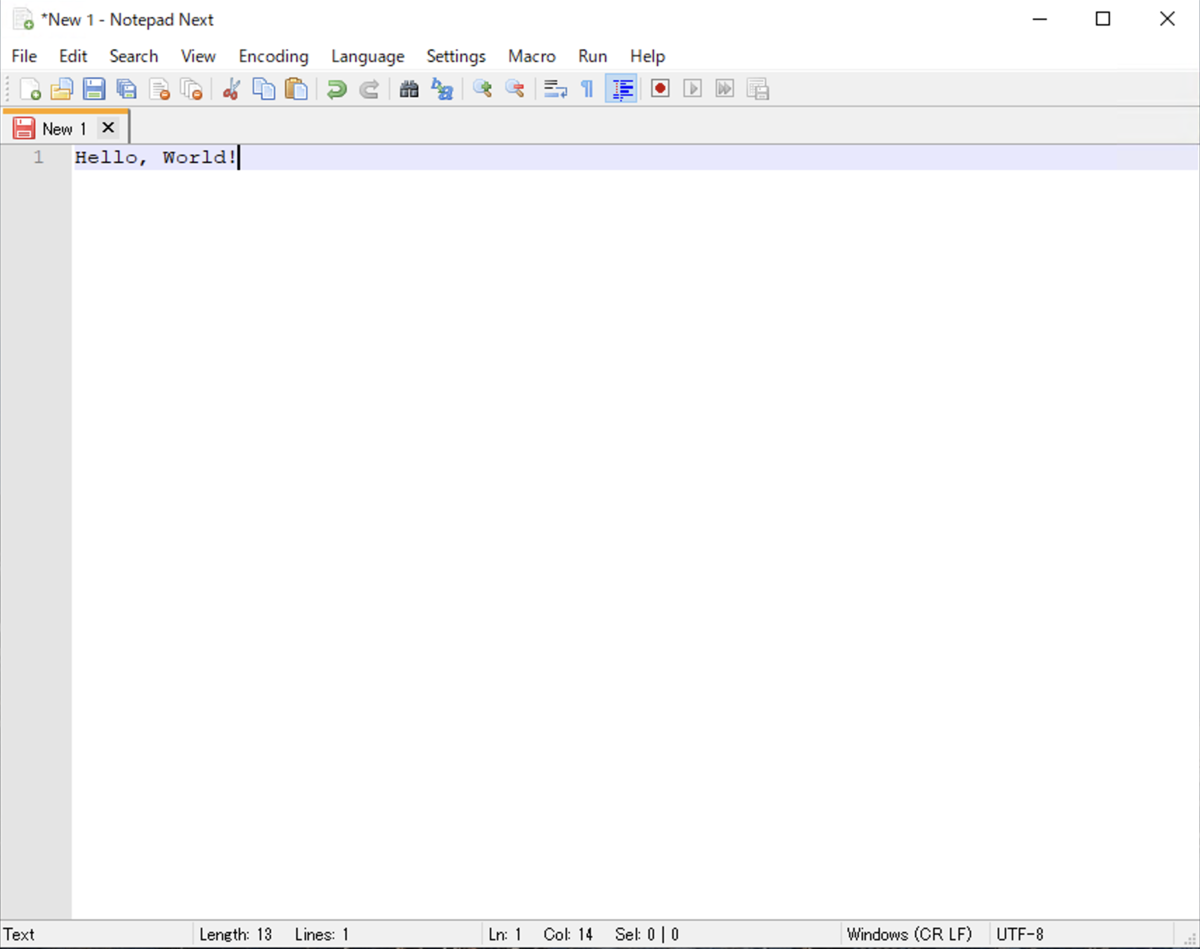Toggle show all characters pilcrow icon

coord(587,88)
